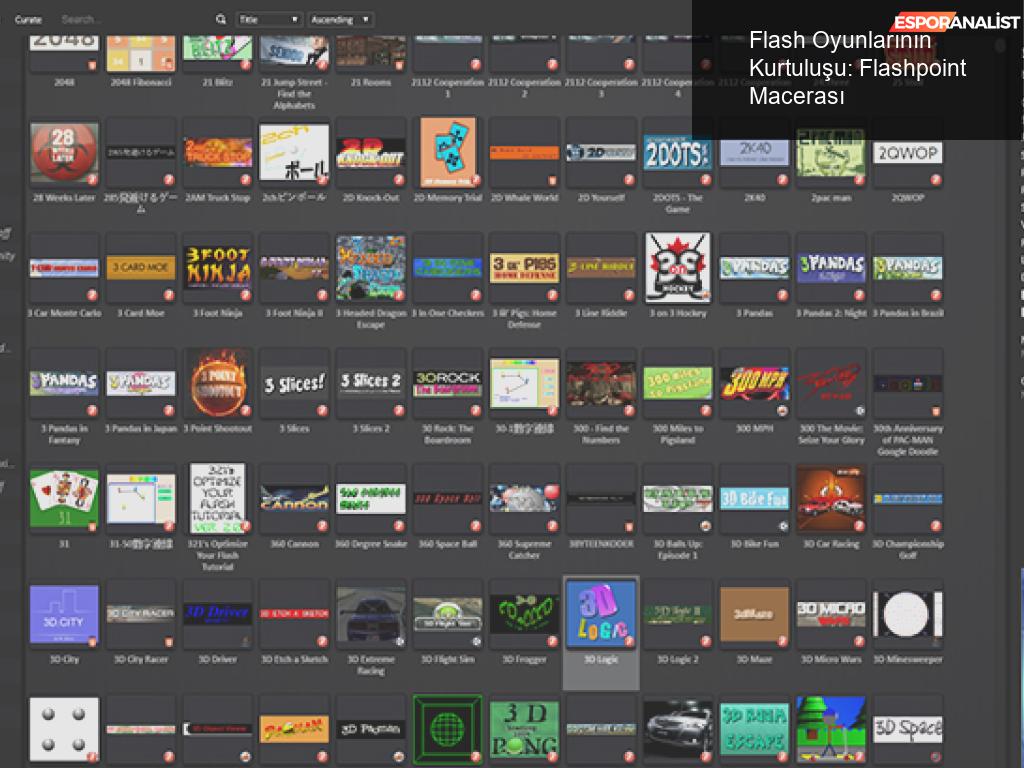Open the Title sort-by dropdown

click(268, 20)
